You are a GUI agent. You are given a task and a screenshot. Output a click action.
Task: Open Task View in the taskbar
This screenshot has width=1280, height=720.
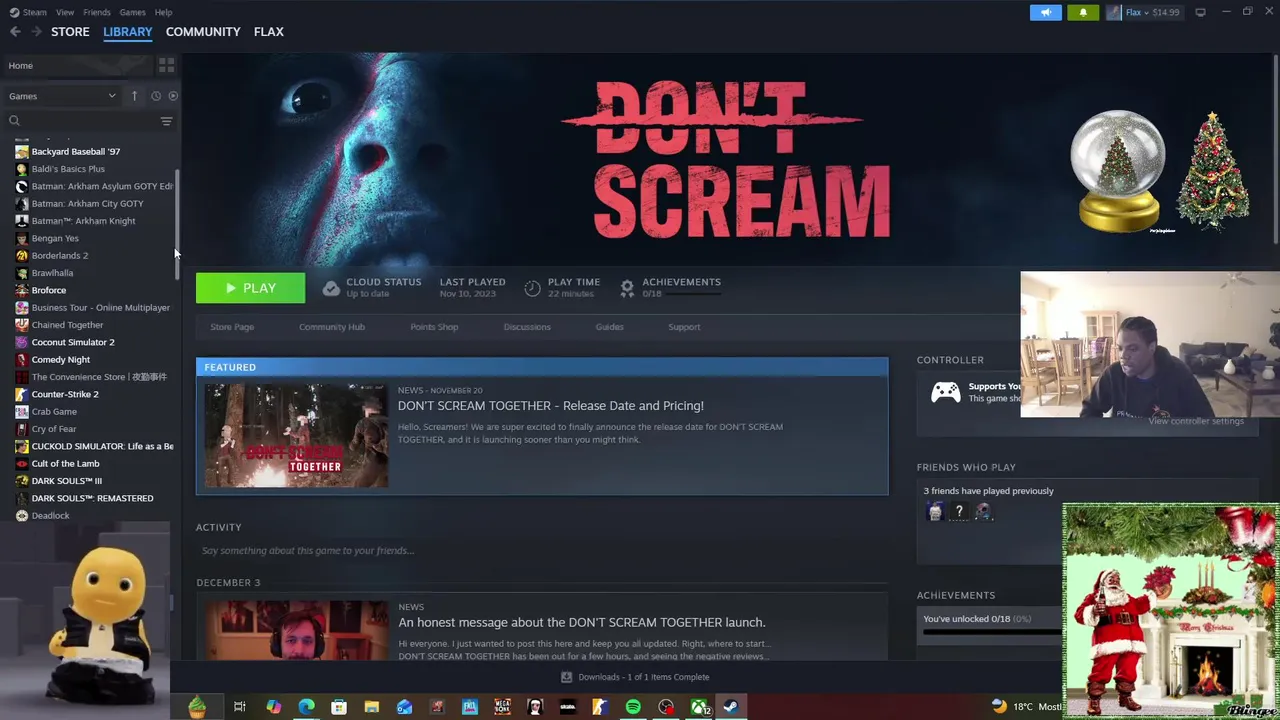coord(240,707)
